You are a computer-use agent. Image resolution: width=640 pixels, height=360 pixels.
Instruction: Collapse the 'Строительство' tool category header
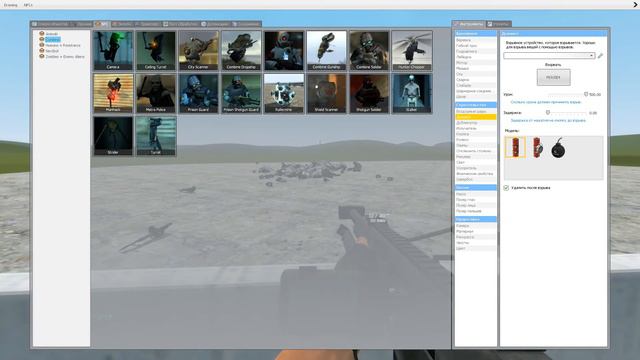tap(476, 105)
